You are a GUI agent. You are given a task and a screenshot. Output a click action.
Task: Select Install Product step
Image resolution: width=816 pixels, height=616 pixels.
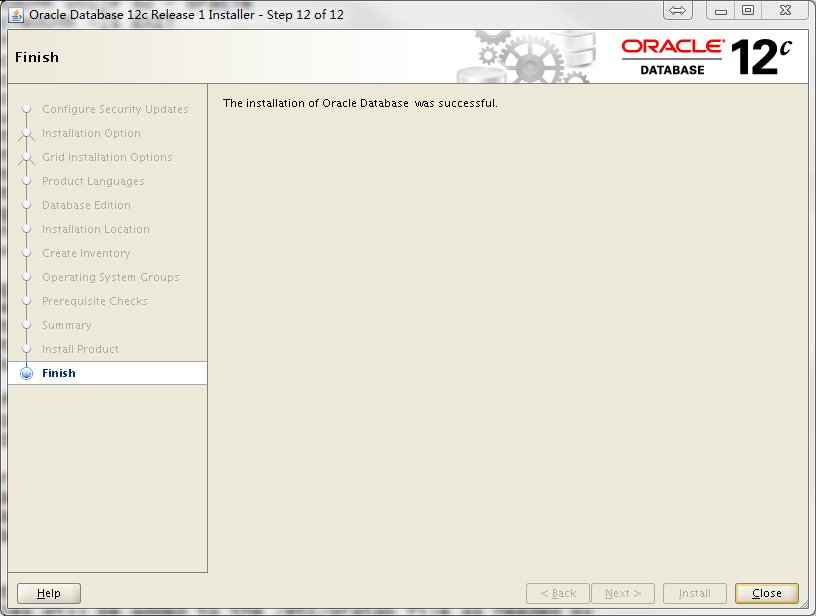pos(80,349)
